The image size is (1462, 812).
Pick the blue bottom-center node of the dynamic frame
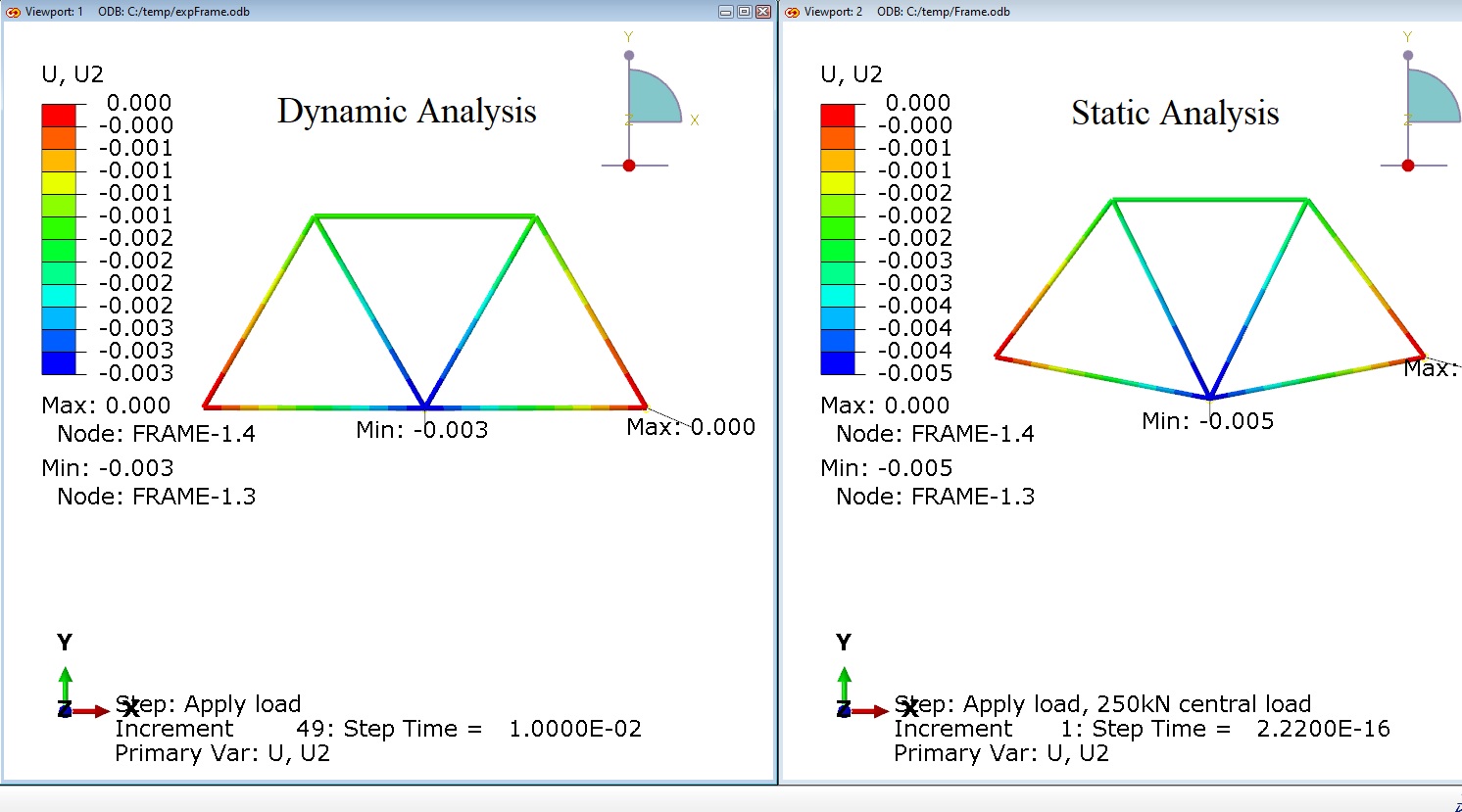(x=424, y=406)
